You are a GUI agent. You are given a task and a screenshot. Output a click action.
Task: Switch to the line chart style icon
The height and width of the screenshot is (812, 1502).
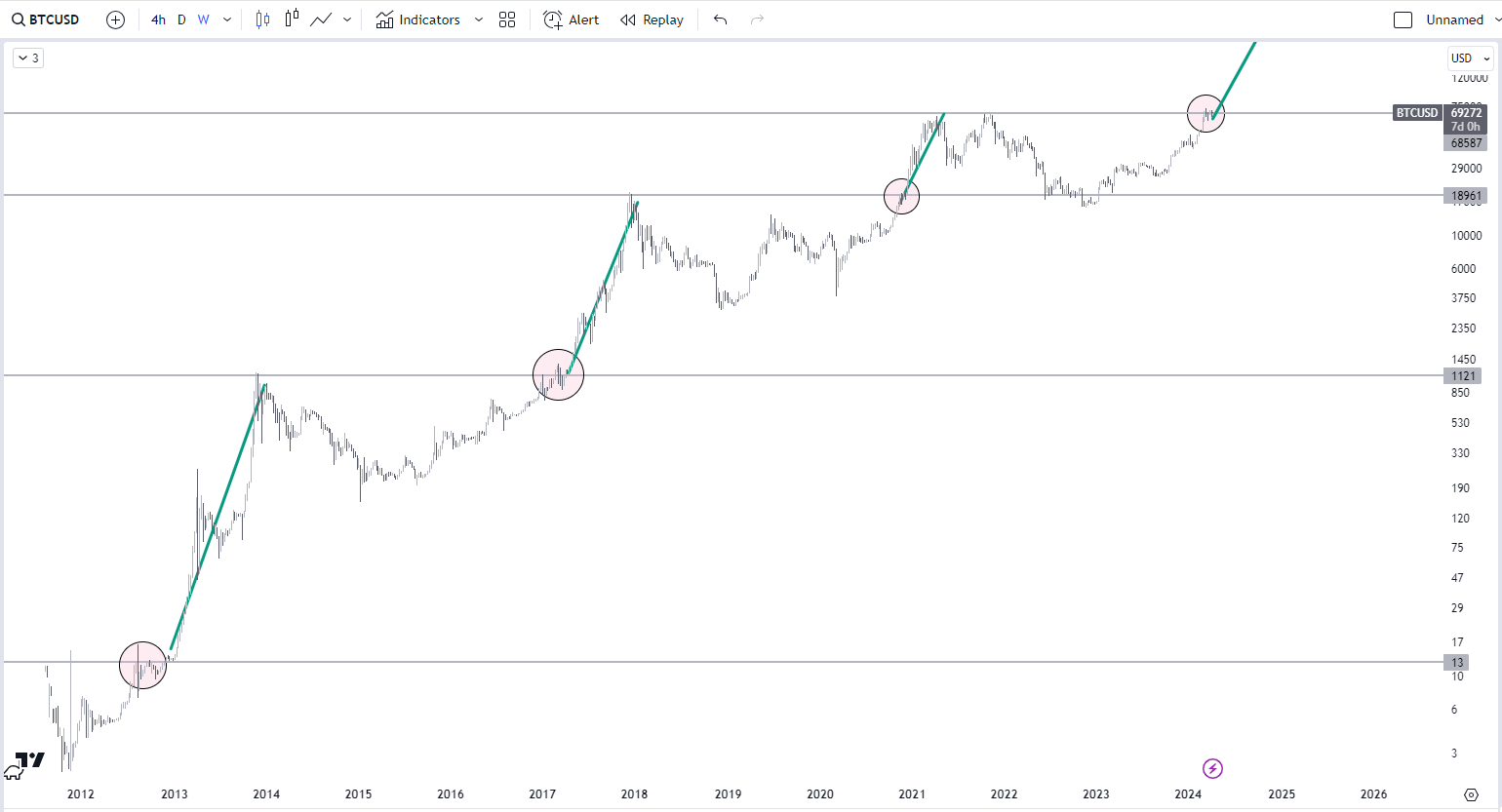[321, 19]
